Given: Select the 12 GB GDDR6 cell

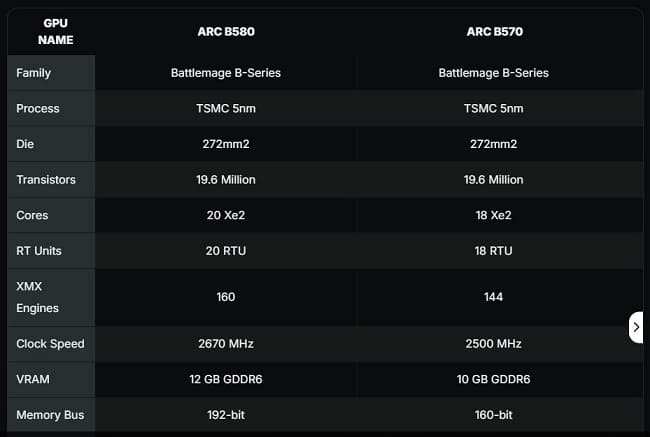Looking at the screenshot, I should (226, 379).
